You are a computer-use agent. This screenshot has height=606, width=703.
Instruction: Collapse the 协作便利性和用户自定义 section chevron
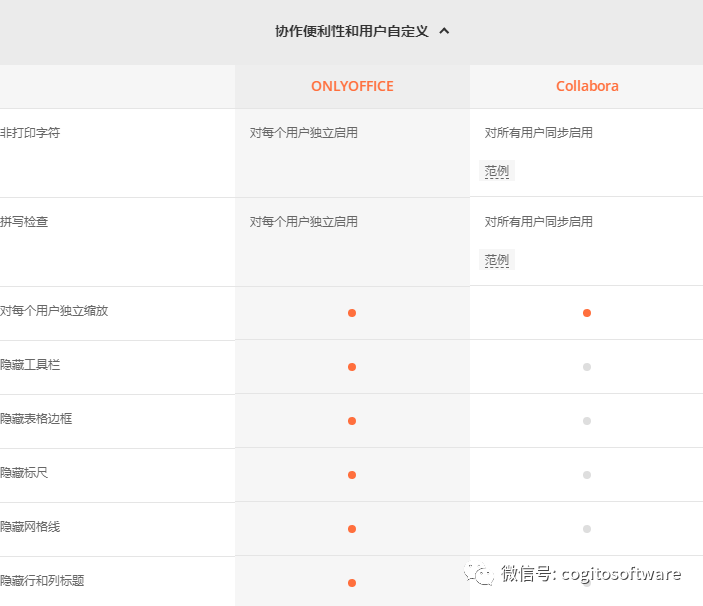(x=444, y=31)
